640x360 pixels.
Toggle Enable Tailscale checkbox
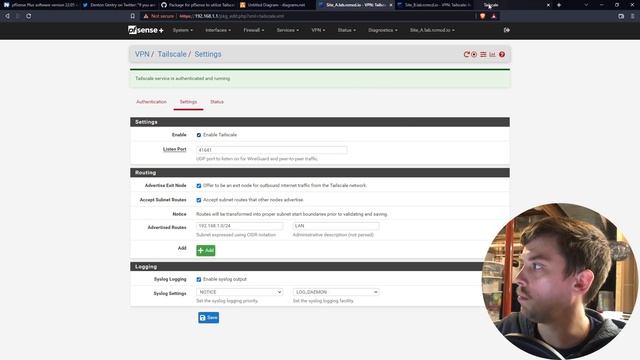point(199,135)
